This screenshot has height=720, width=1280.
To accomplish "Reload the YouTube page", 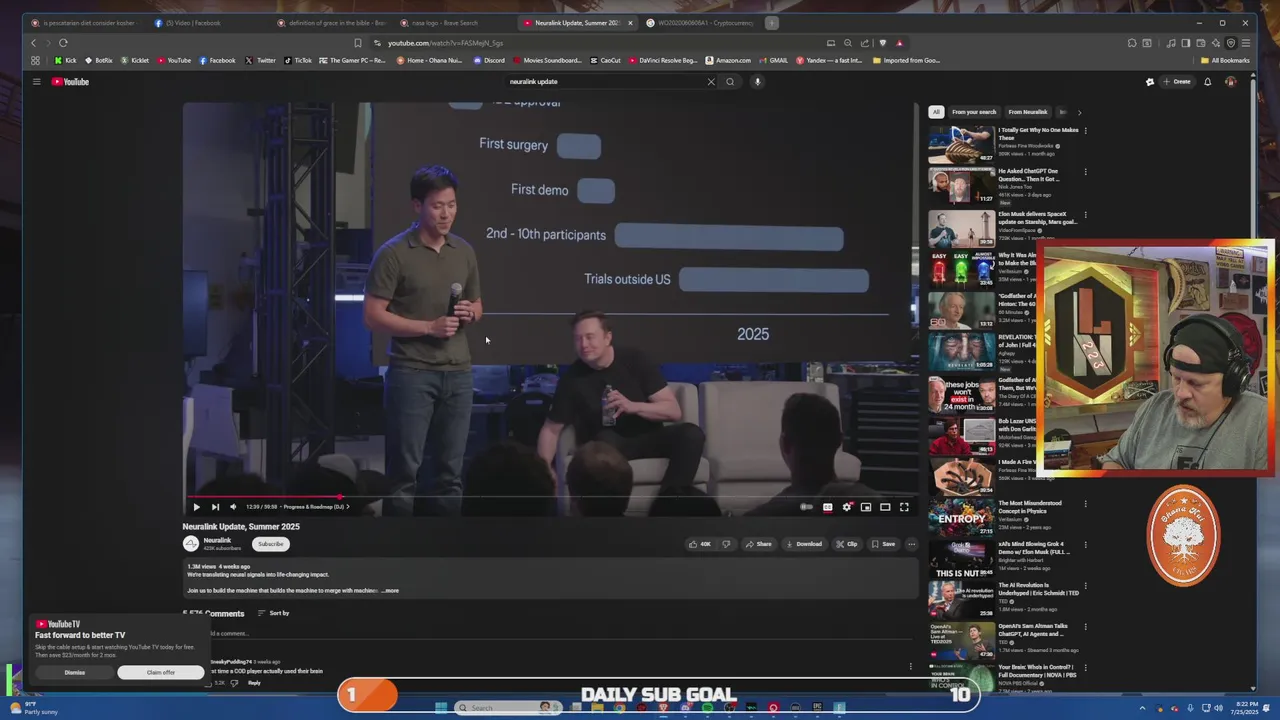I will pyautogui.click(x=63, y=43).
